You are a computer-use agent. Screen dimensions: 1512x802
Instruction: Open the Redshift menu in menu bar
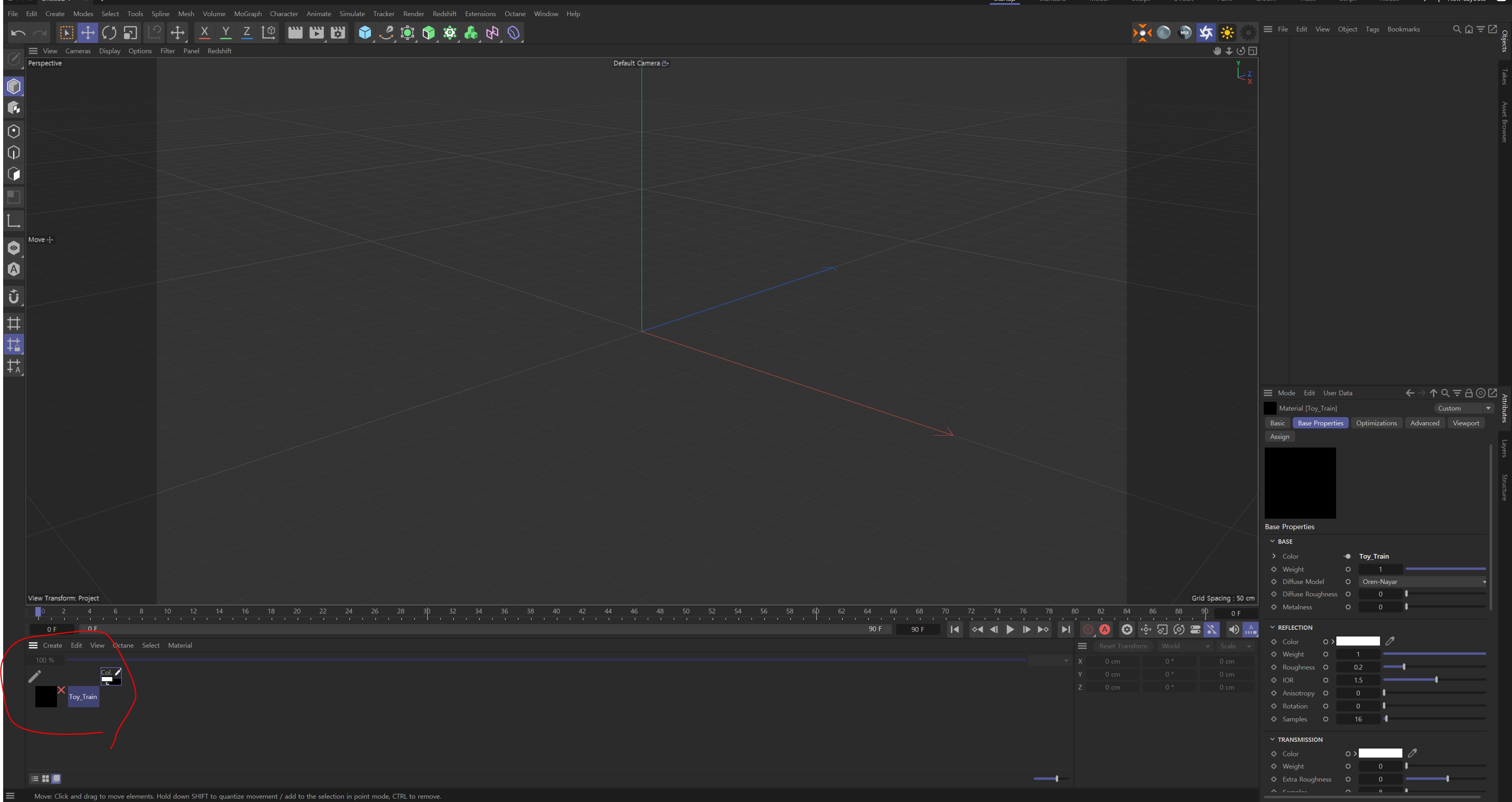(444, 14)
